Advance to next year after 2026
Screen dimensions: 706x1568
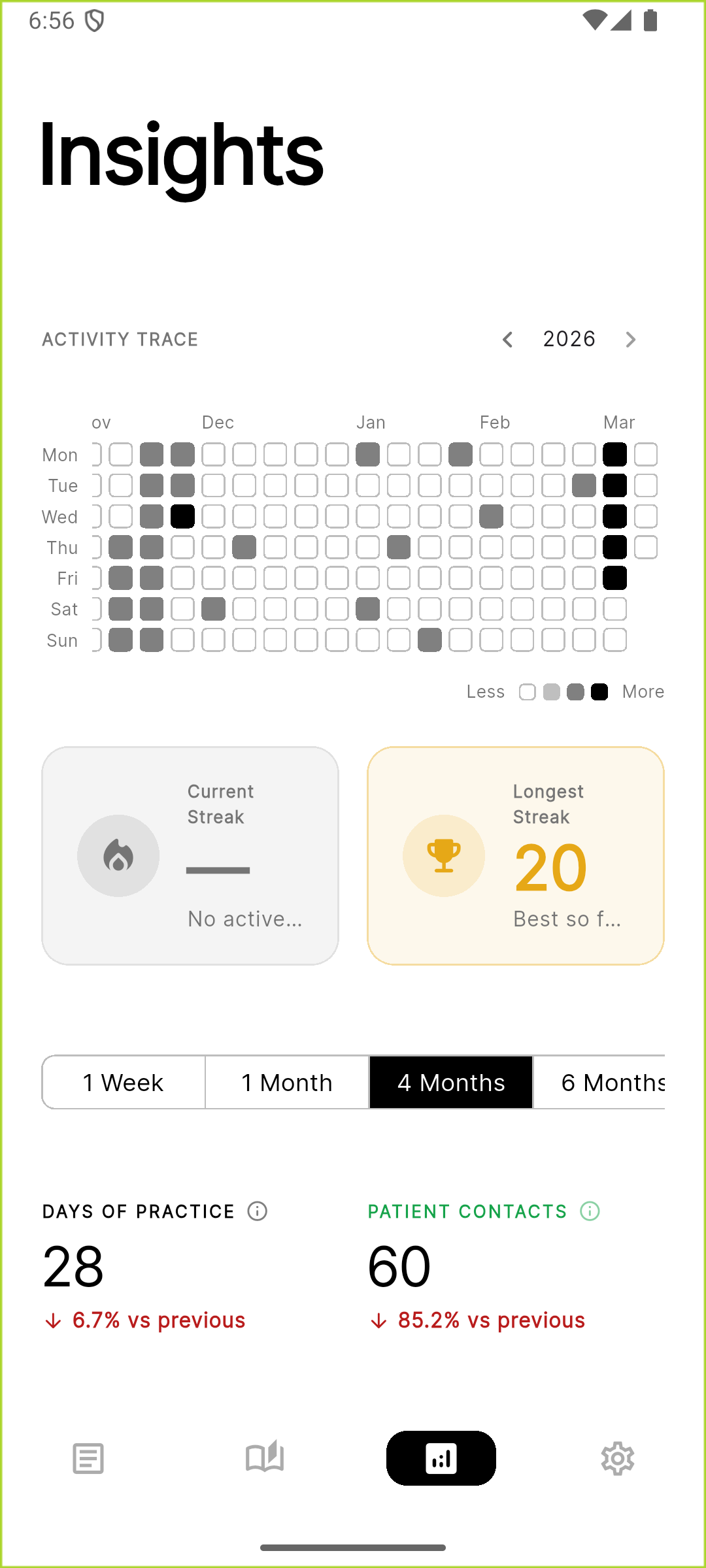tap(630, 340)
